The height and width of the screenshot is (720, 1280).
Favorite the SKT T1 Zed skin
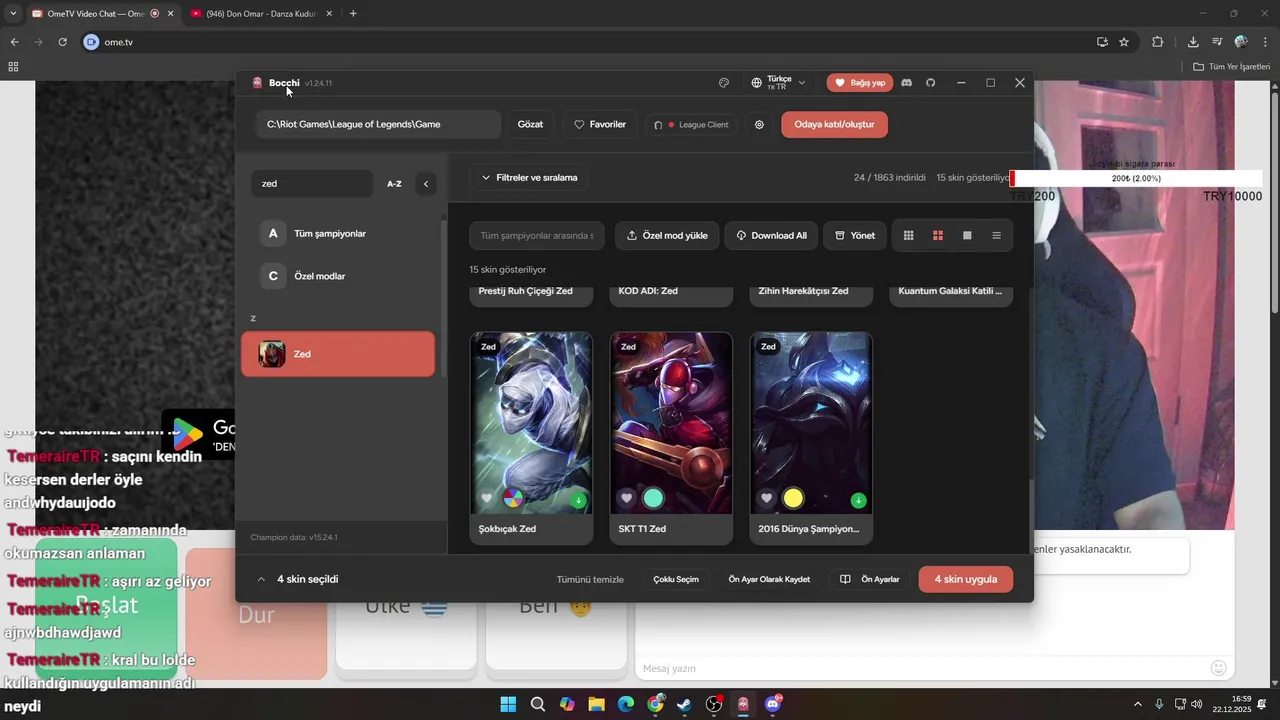[x=627, y=498]
